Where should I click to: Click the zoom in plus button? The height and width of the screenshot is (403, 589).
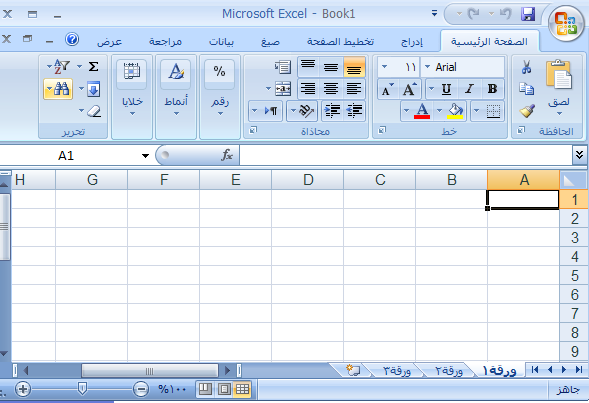coord(23,389)
